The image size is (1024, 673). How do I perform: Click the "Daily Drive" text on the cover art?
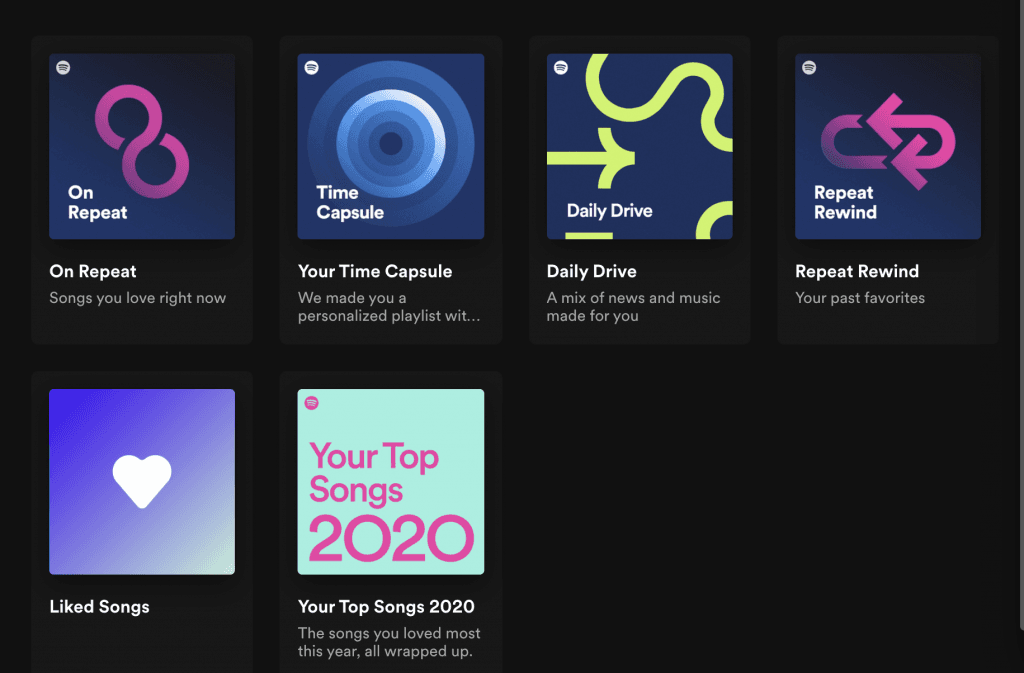609,211
